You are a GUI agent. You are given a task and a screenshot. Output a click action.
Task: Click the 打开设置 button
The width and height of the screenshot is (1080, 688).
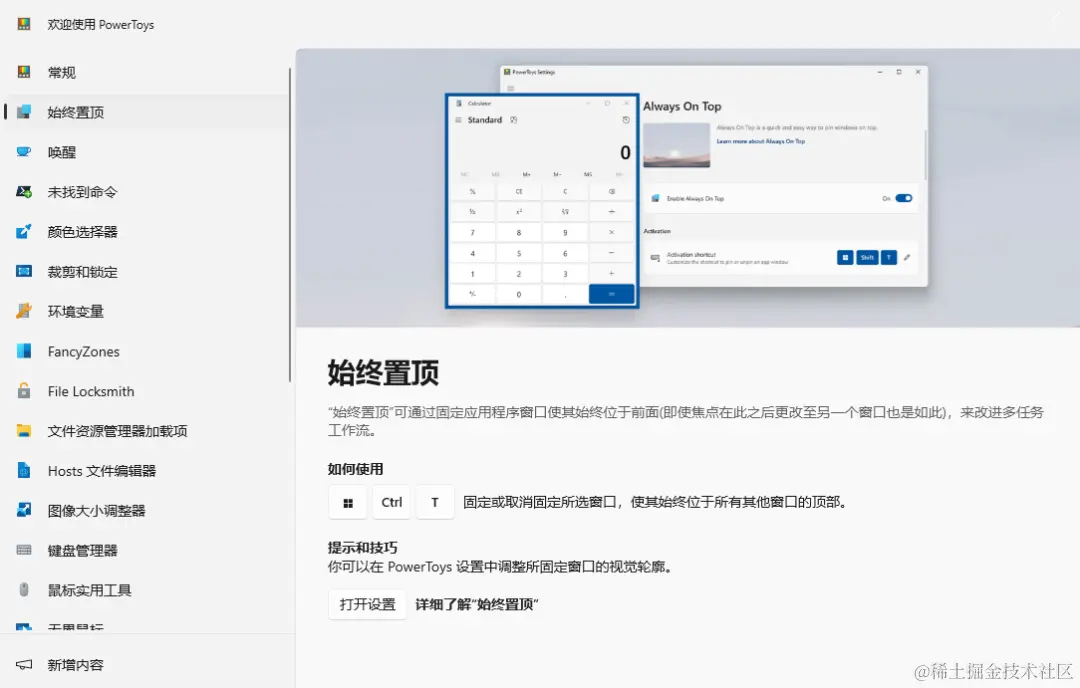coord(367,604)
